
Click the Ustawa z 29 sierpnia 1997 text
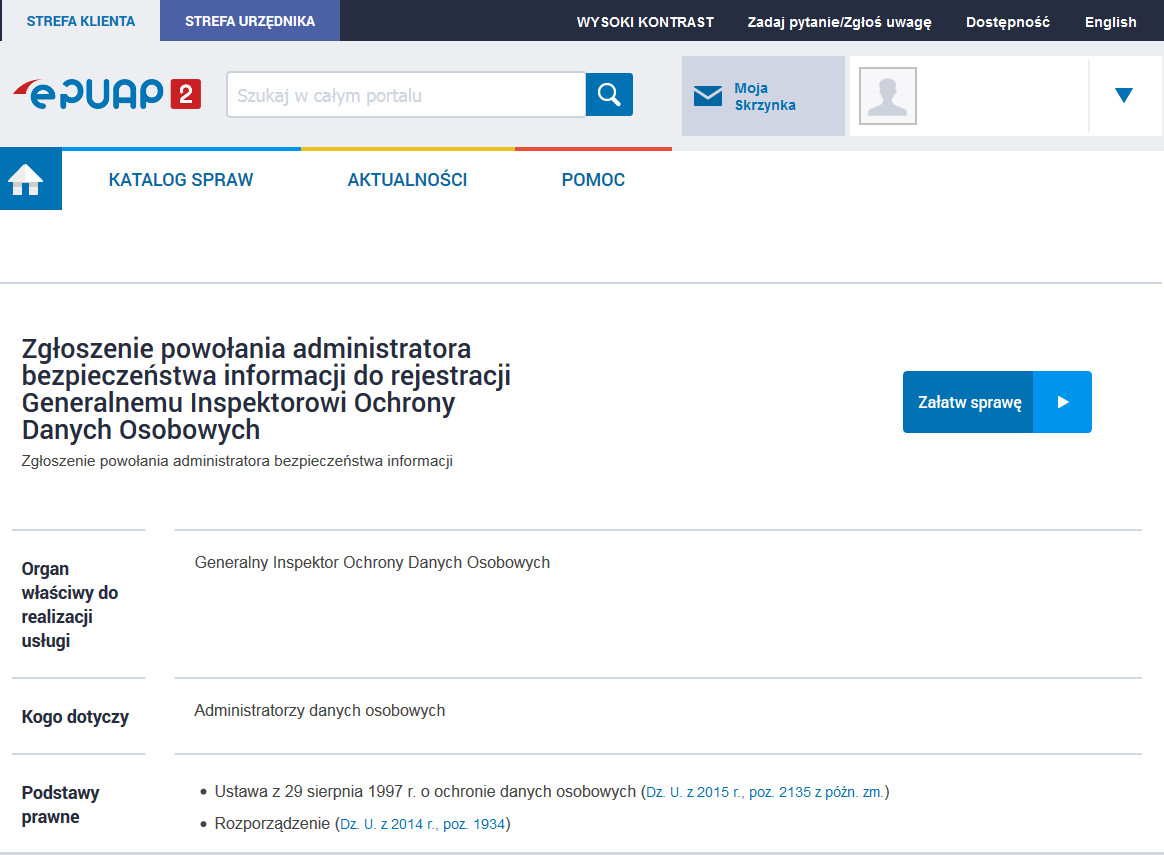[425, 791]
